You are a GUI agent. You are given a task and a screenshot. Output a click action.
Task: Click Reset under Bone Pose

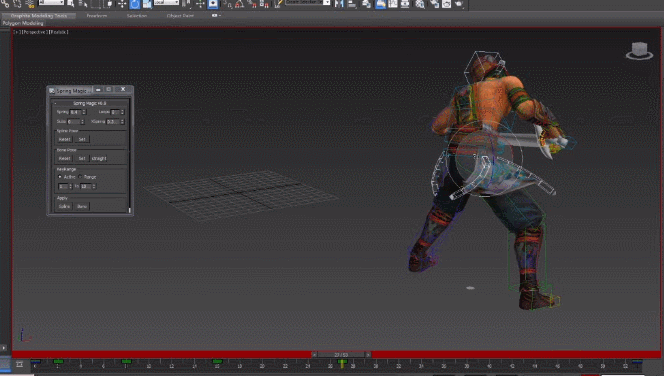[x=64, y=158]
